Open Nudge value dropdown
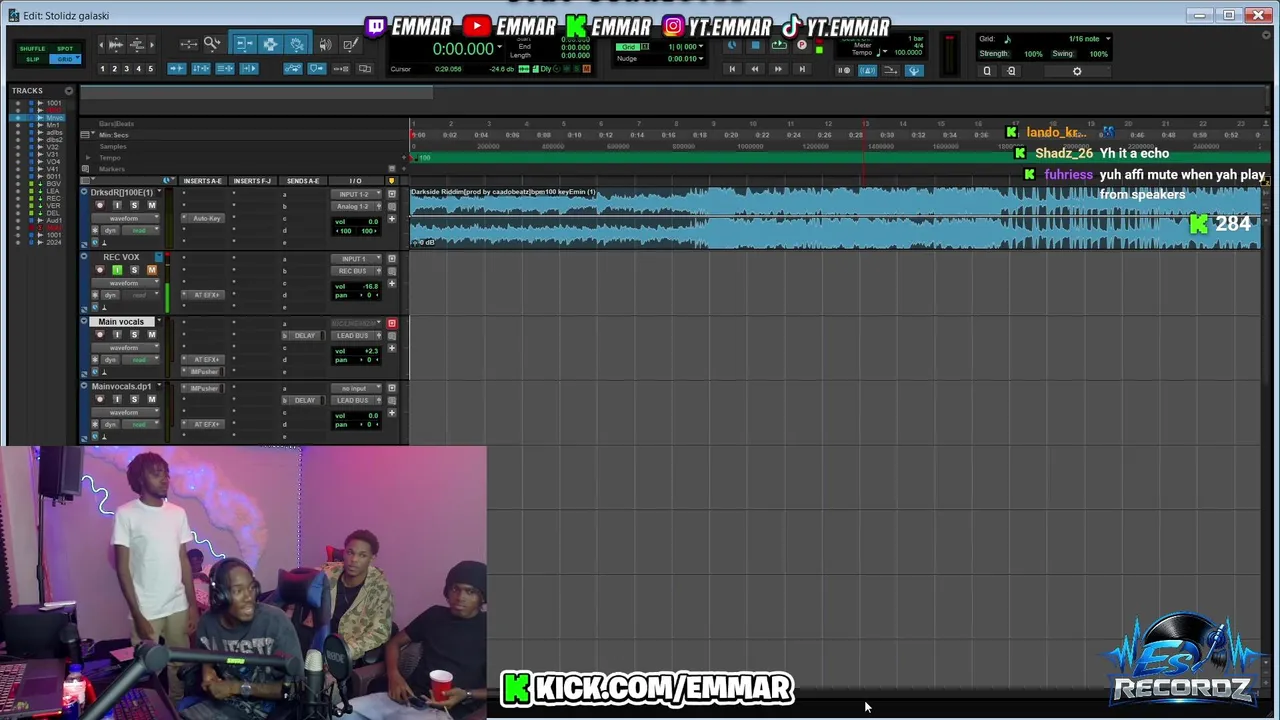 pyautogui.click(x=701, y=58)
